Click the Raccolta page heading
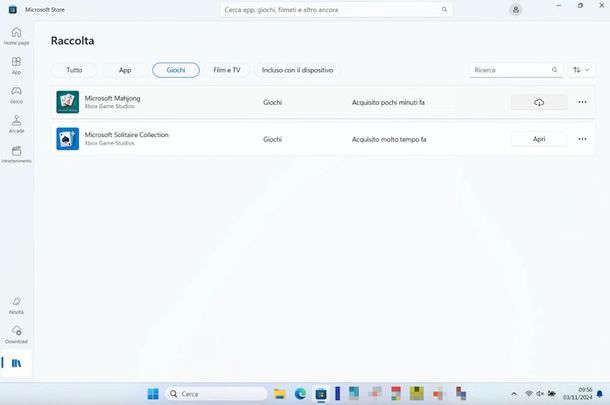 tap(72, 41)
